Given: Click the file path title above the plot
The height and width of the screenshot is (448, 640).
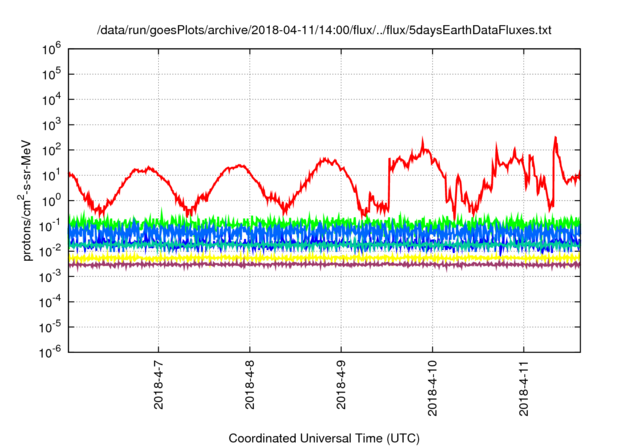Looking at the screenshot, I should [324, 30].
